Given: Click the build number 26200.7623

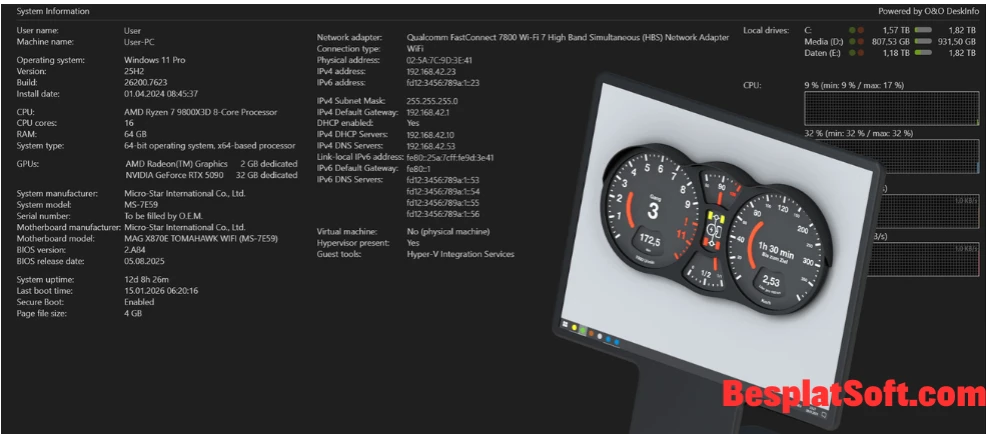Looking at the screenshot, I should (x=145, y=82).
